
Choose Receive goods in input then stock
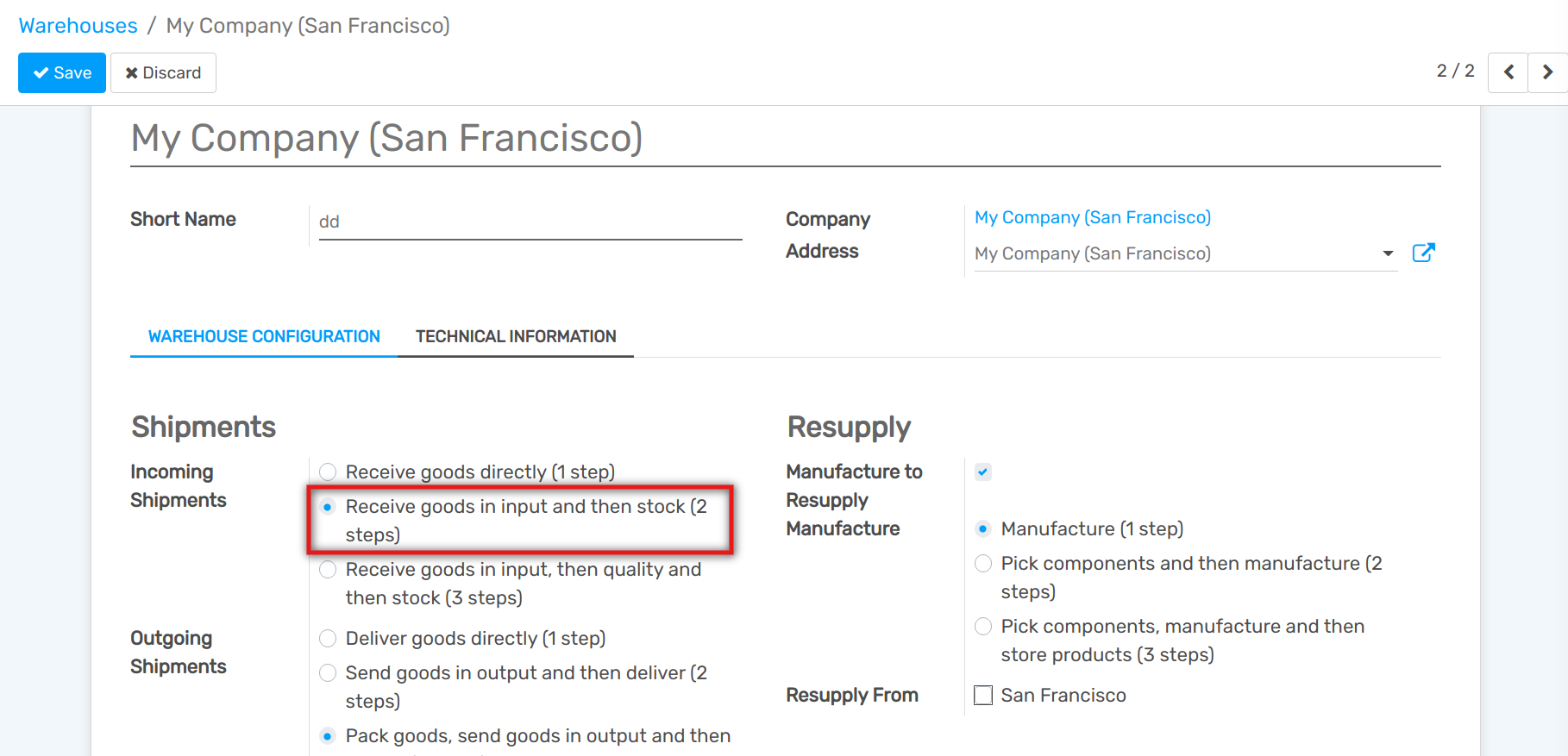[x=328, y=507]
